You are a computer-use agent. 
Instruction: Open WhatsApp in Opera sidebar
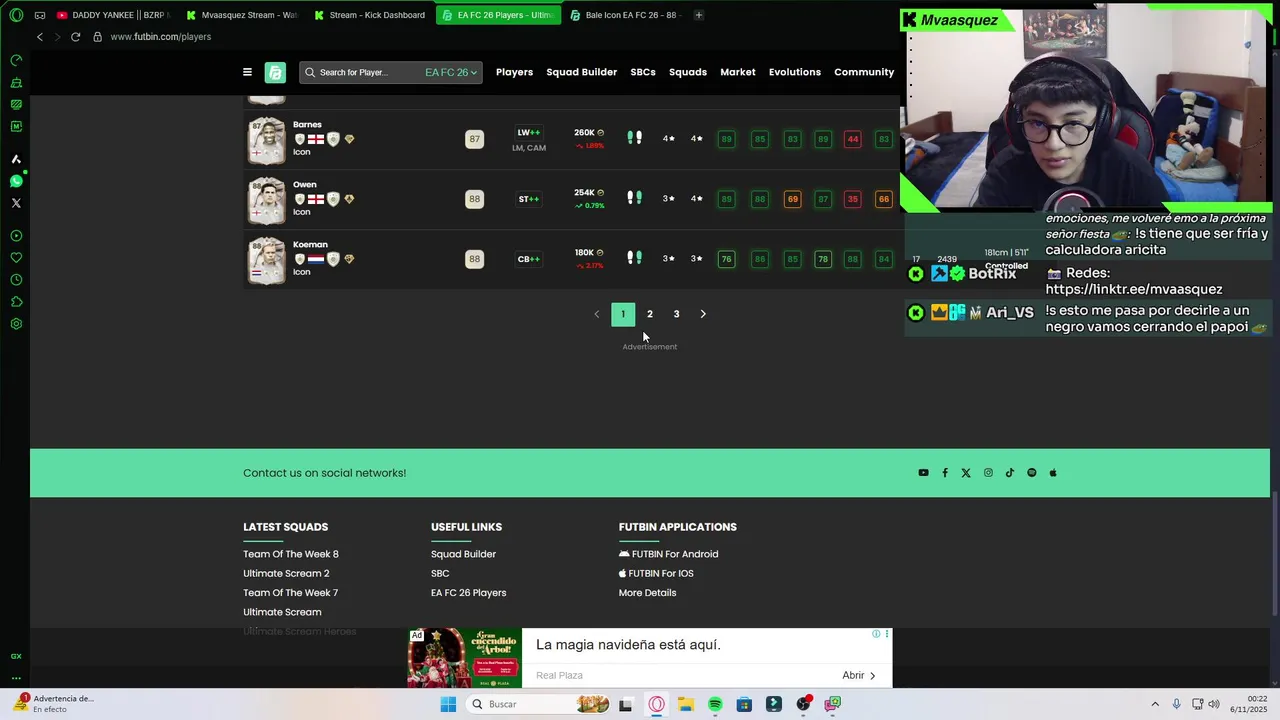click(16, 181)
